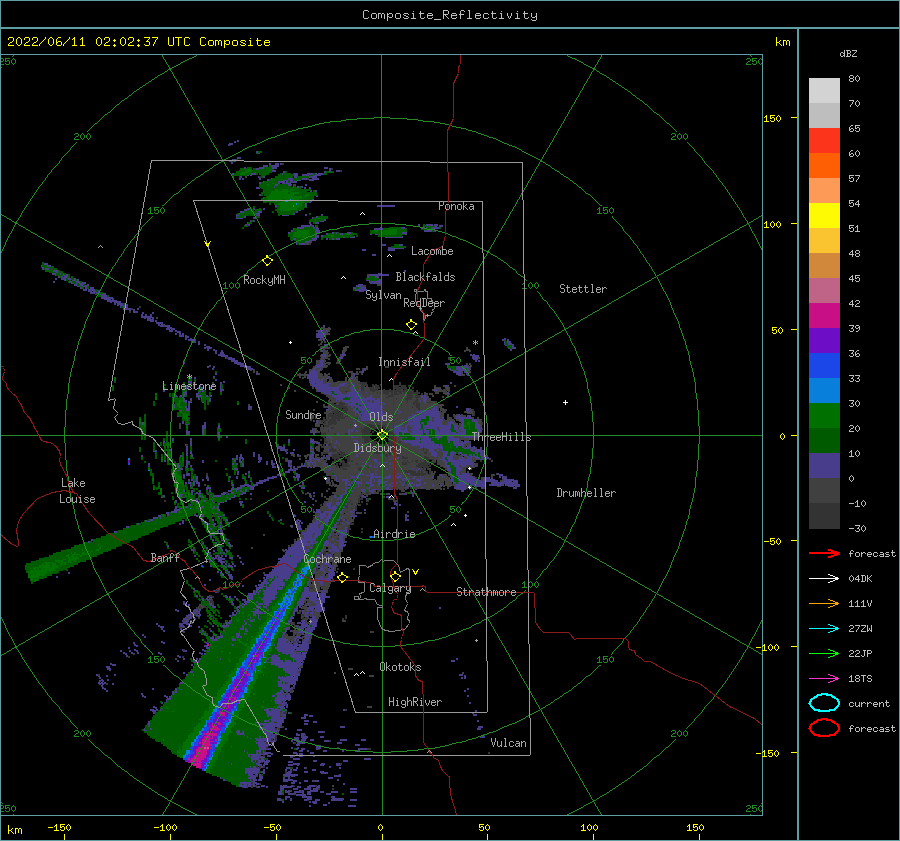
Task: Click the Composite_Reflectivity title text
Action: click(x=449, y=15)
